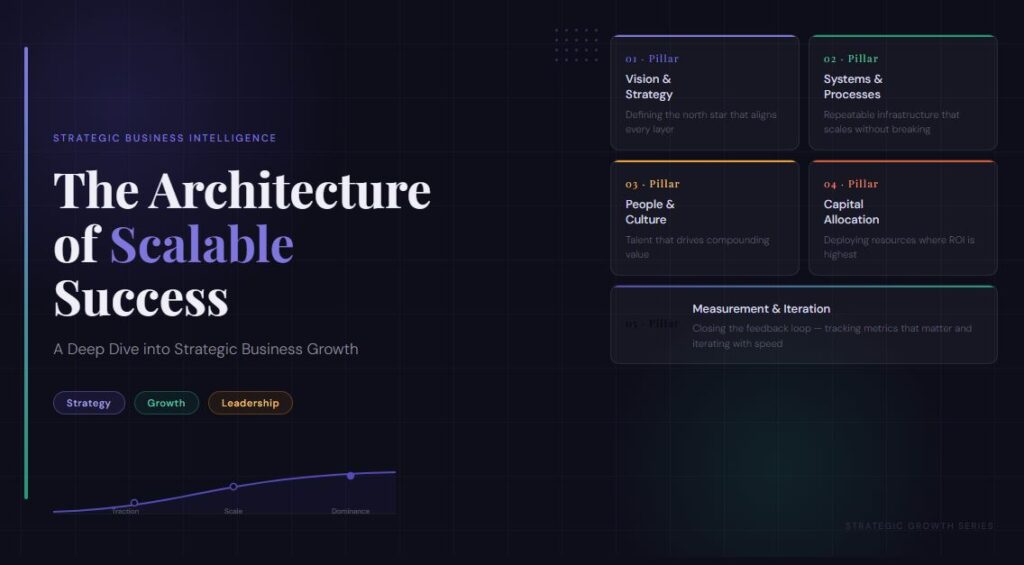
Task: Click the purple highlighted word Scalable
Action: 202,245
